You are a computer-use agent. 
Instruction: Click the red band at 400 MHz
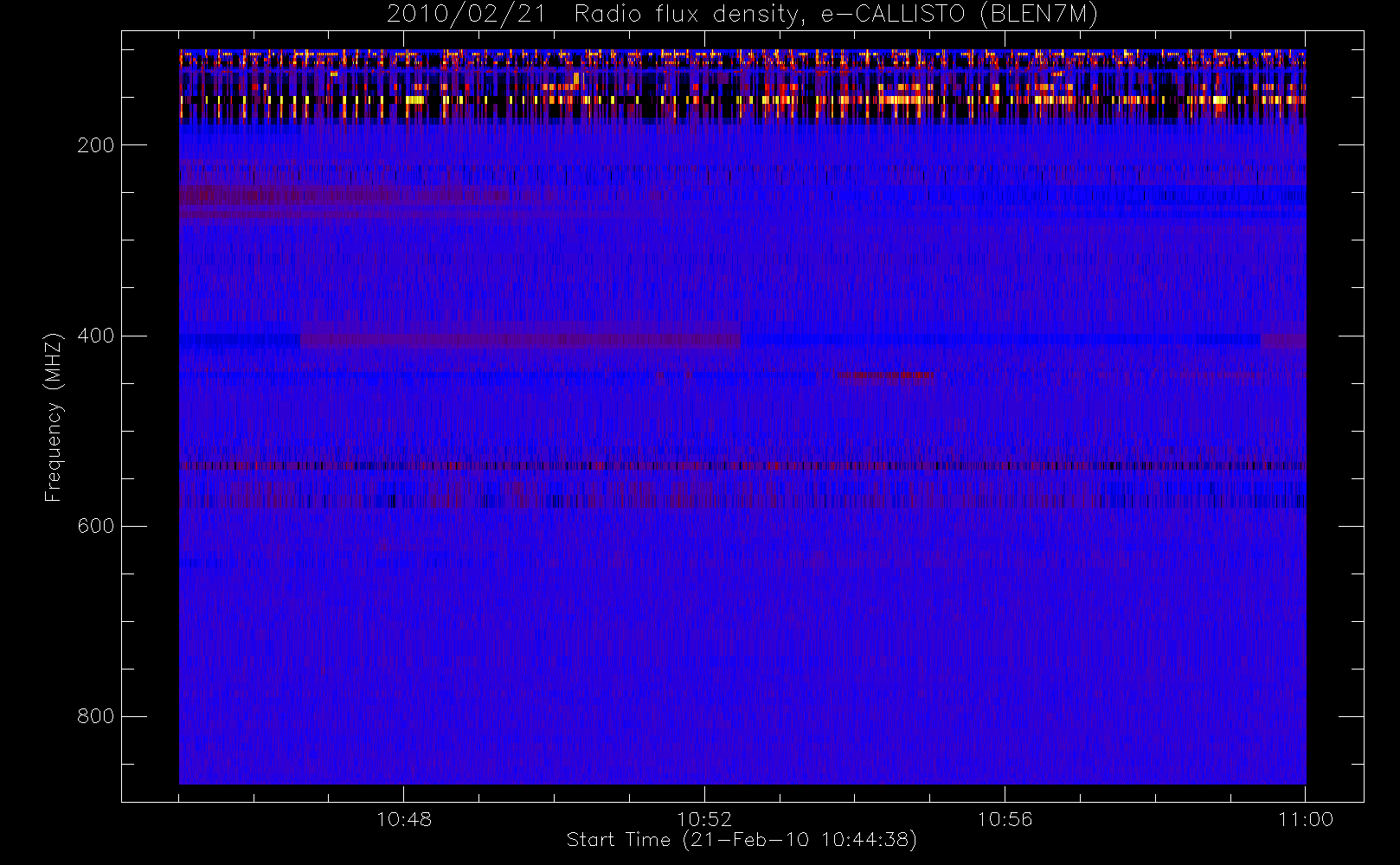click(520, 341)
